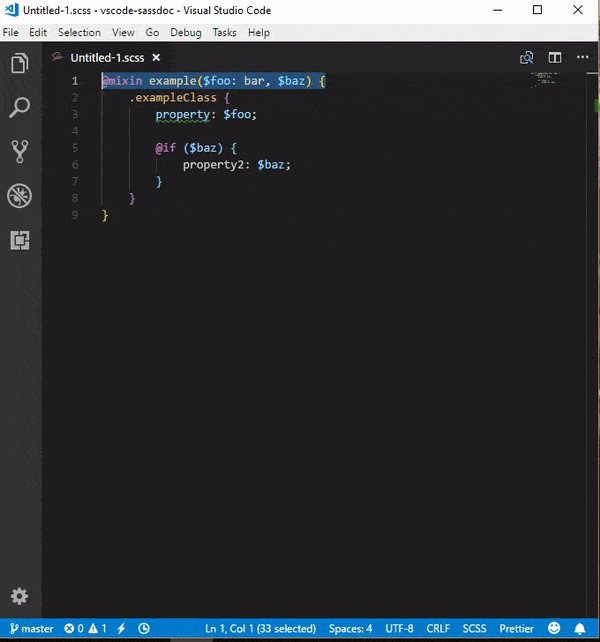This screenshot has height=642, width=600.
Task: Click $foo variable on line 3
Action: pyautogui.click(x=237, y=114)
